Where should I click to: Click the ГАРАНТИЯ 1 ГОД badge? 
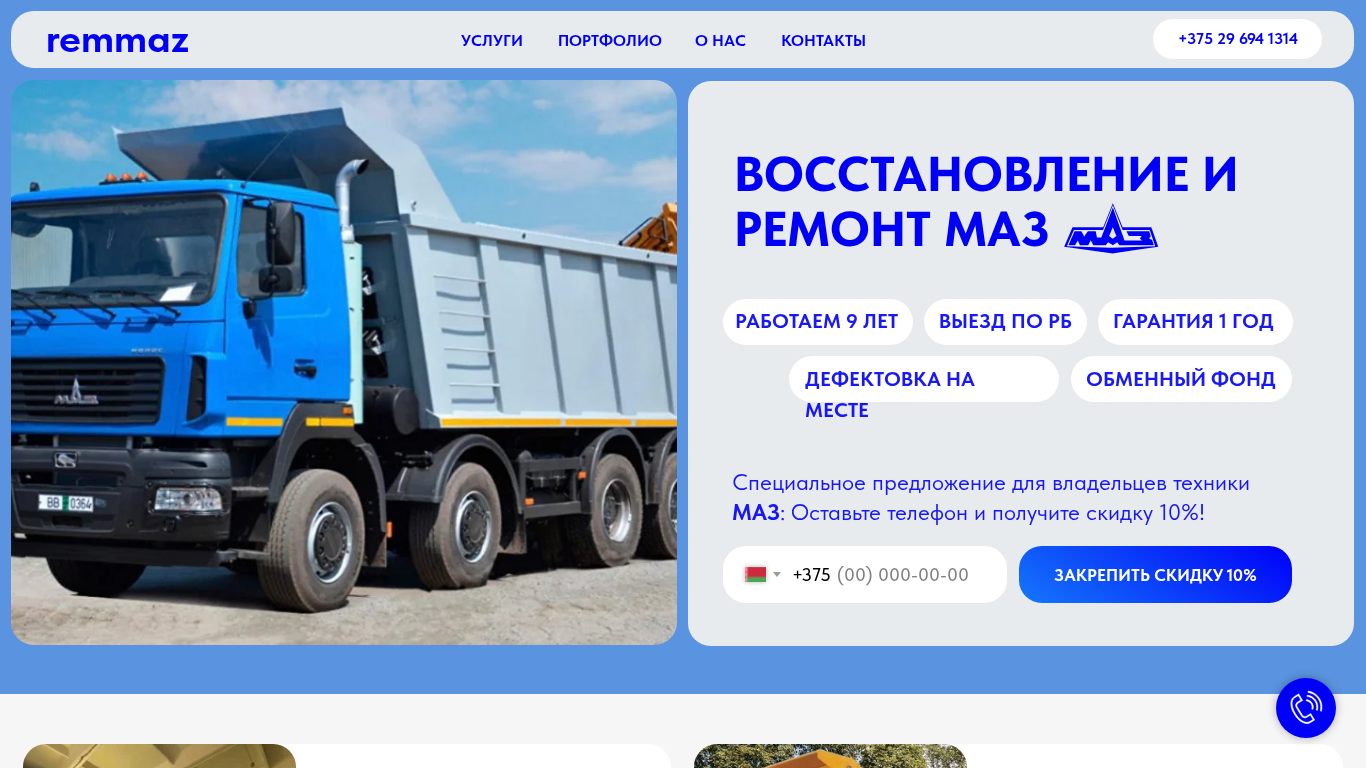click(x=1194, y=322)
